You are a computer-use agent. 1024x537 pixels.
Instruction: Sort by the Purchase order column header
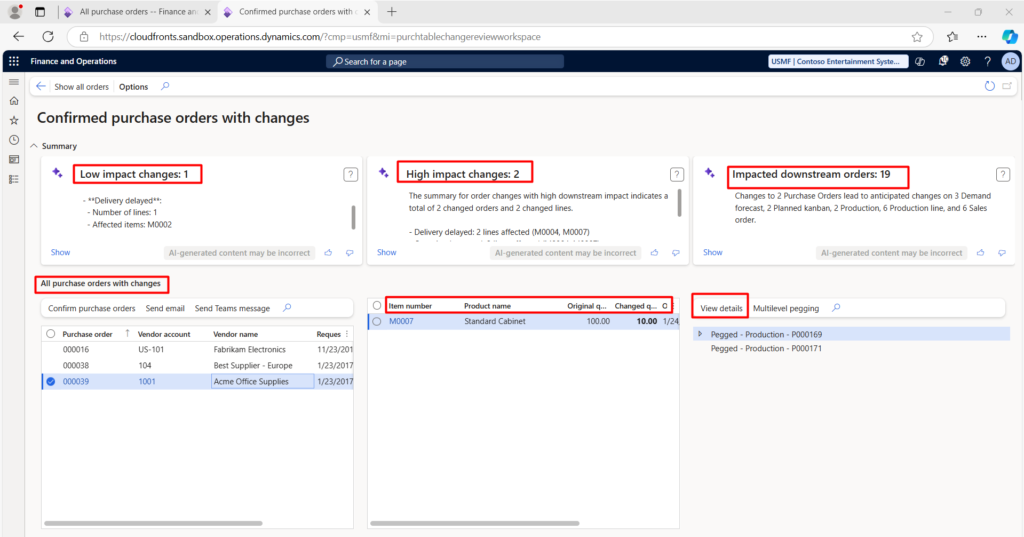[x=88, y=334]
